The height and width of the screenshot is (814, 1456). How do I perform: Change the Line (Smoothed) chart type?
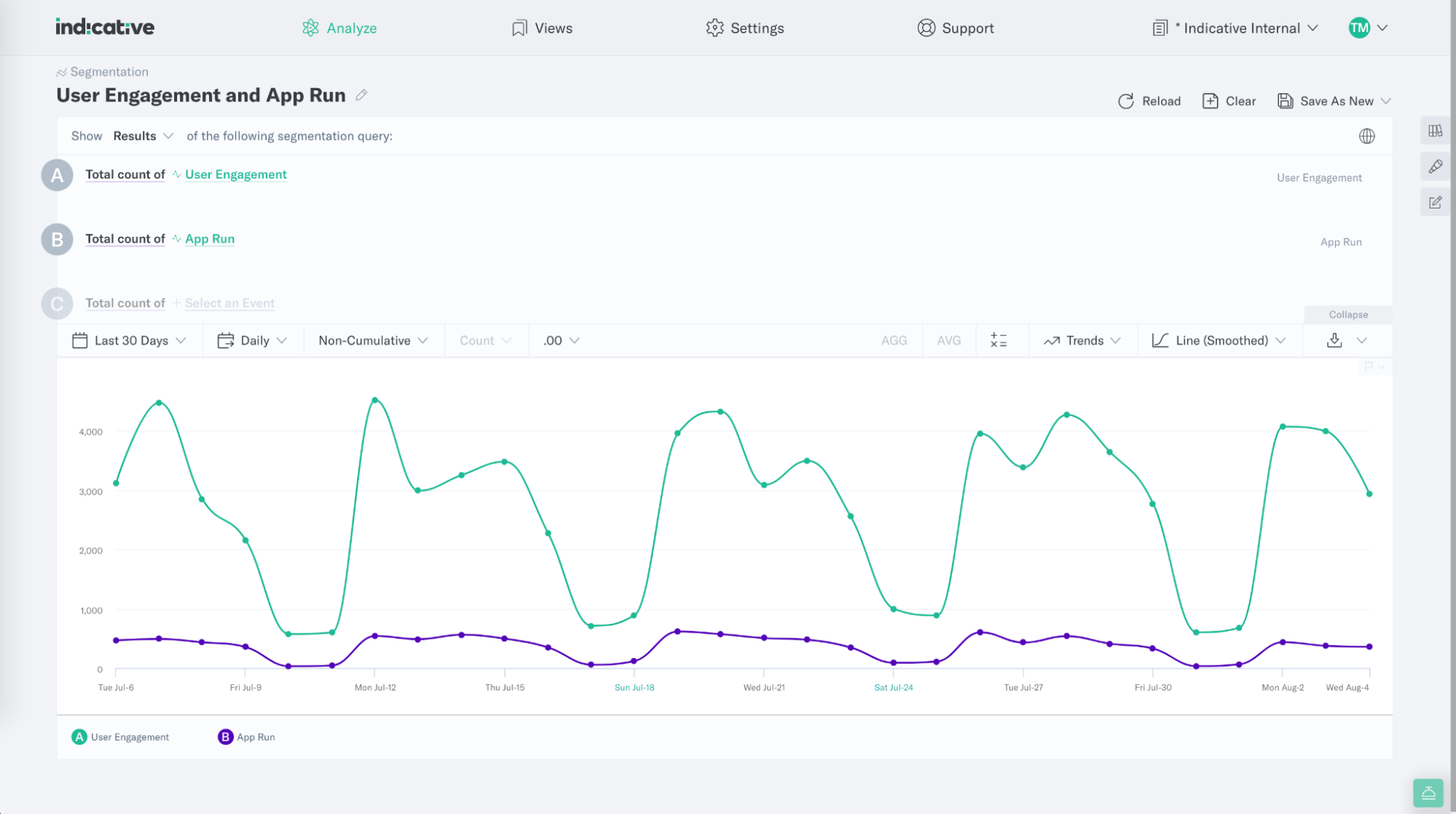[x=1219, y=340]
